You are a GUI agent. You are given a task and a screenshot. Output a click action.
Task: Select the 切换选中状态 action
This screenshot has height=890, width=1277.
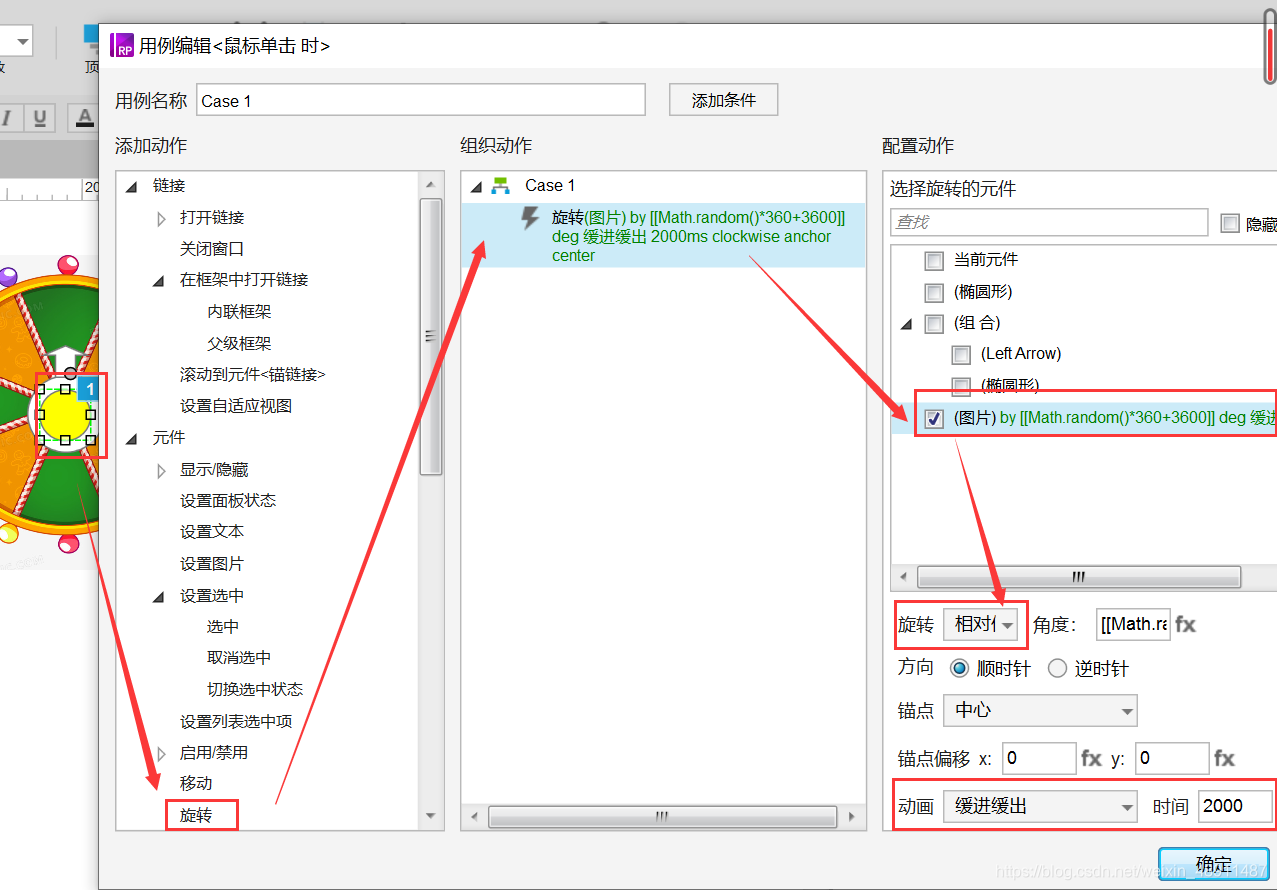click(x=255, y=690)
